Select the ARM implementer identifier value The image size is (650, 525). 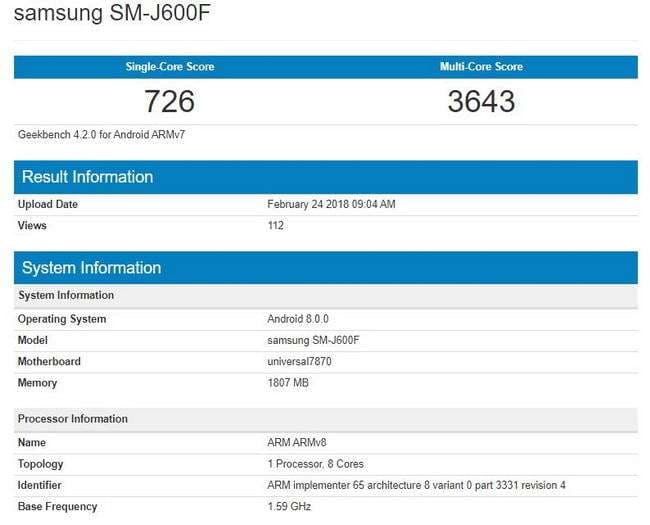point(416,485)
